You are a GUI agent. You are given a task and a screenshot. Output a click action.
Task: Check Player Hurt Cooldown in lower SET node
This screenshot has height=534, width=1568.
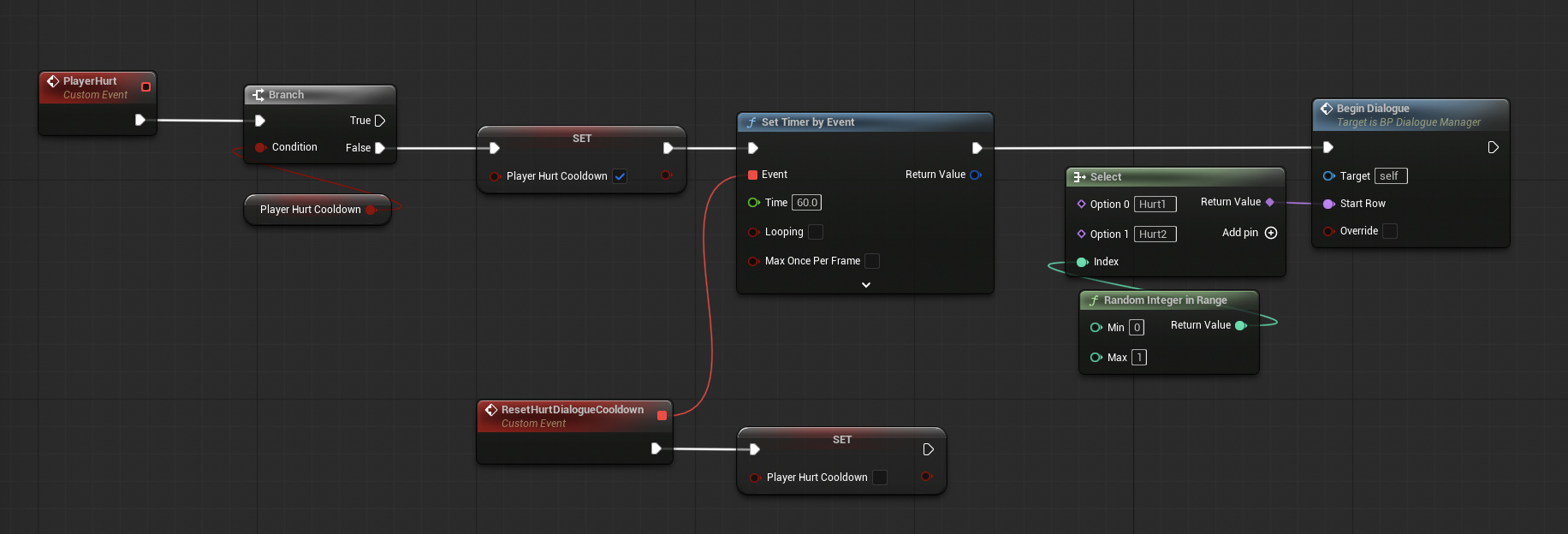[880, 478]
